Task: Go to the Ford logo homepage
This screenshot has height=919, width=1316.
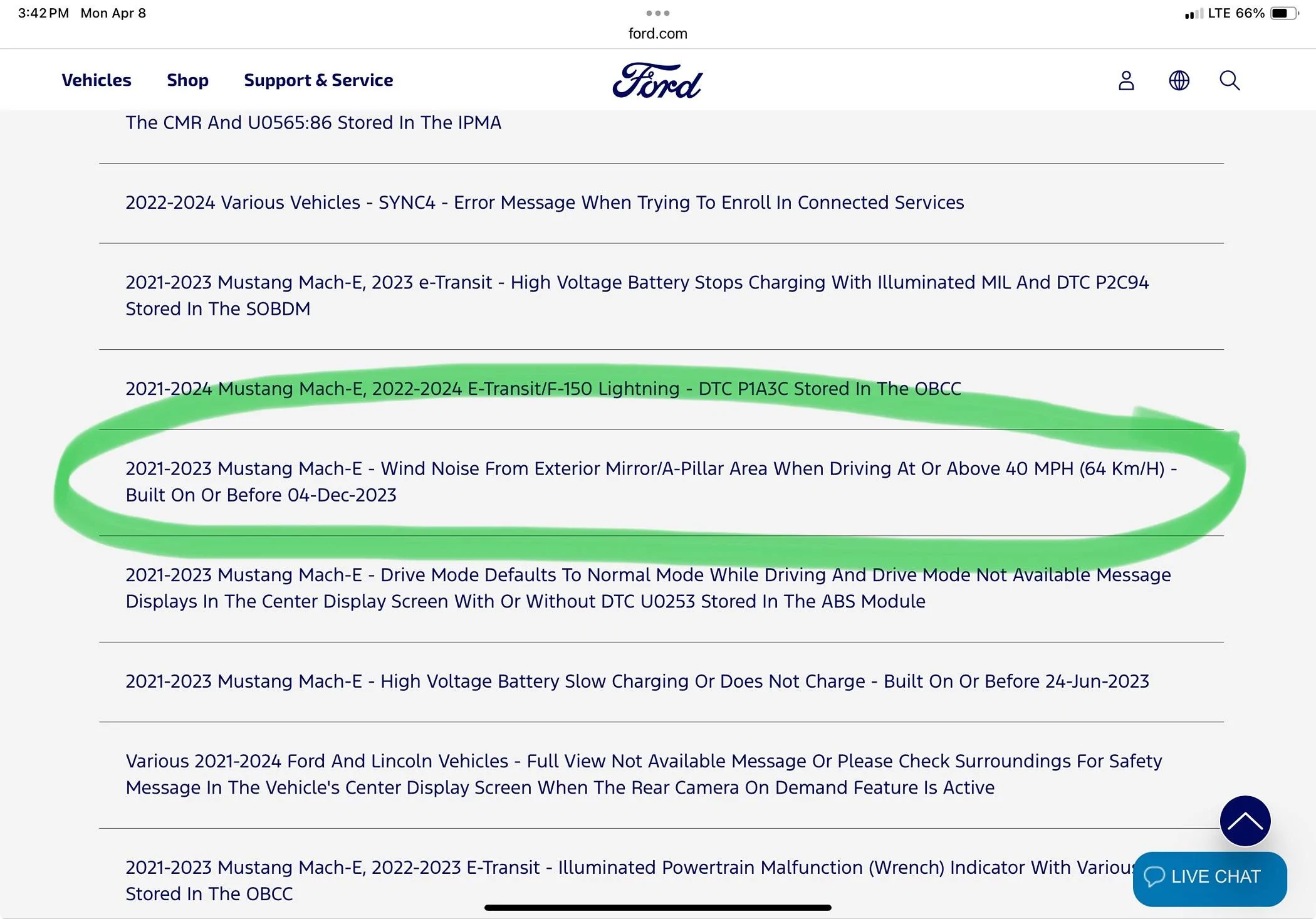Action: [x=657, y=80]
